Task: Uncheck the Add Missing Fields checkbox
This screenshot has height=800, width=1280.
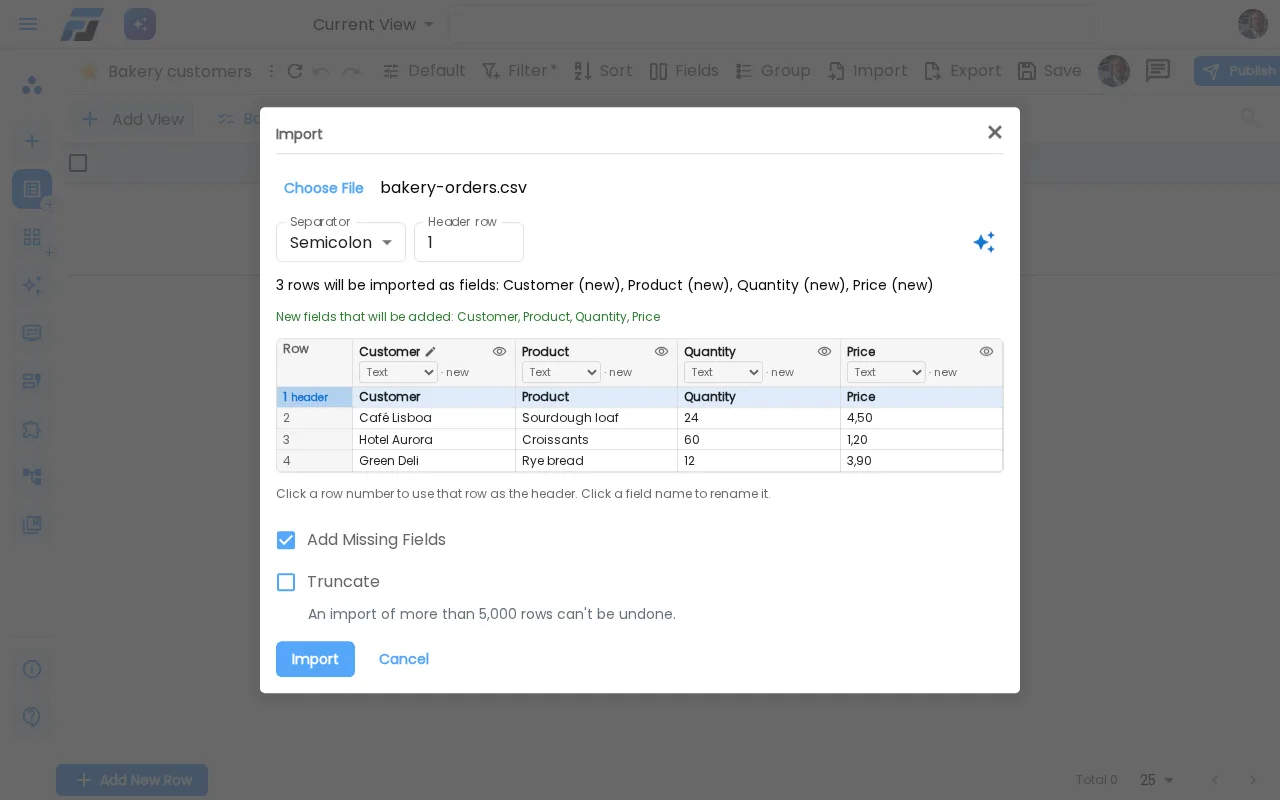Action: (286, 540)
